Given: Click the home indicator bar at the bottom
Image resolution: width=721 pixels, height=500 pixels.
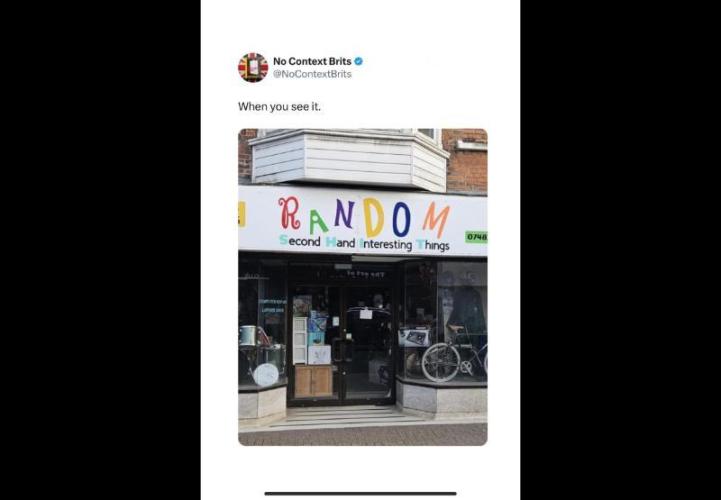Looking at the screenshot, I should tap(360, 494).
